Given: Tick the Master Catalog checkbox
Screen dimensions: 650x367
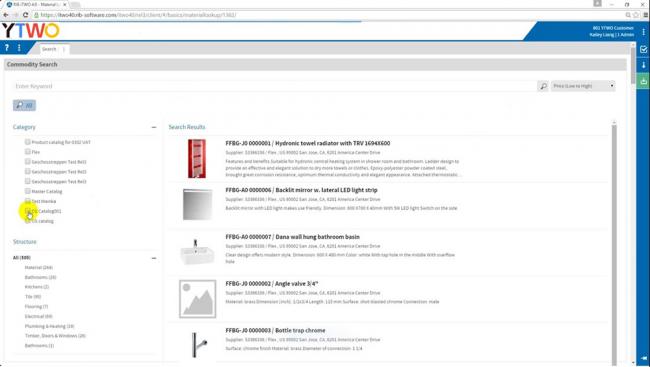Looking at the screenshot, I should tap(27, 191).
